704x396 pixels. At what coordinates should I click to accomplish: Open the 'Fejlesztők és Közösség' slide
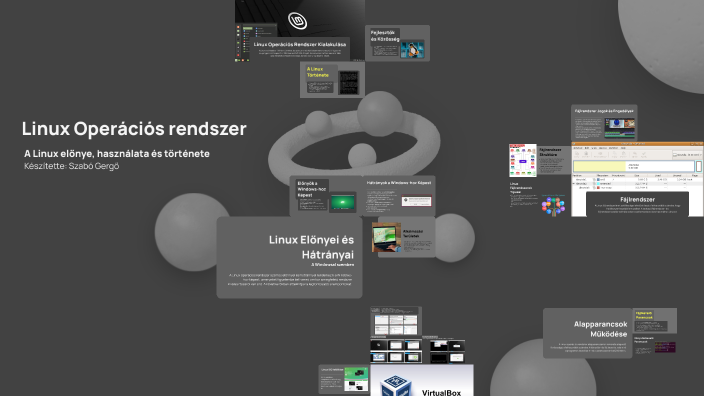tap(397, 43)
